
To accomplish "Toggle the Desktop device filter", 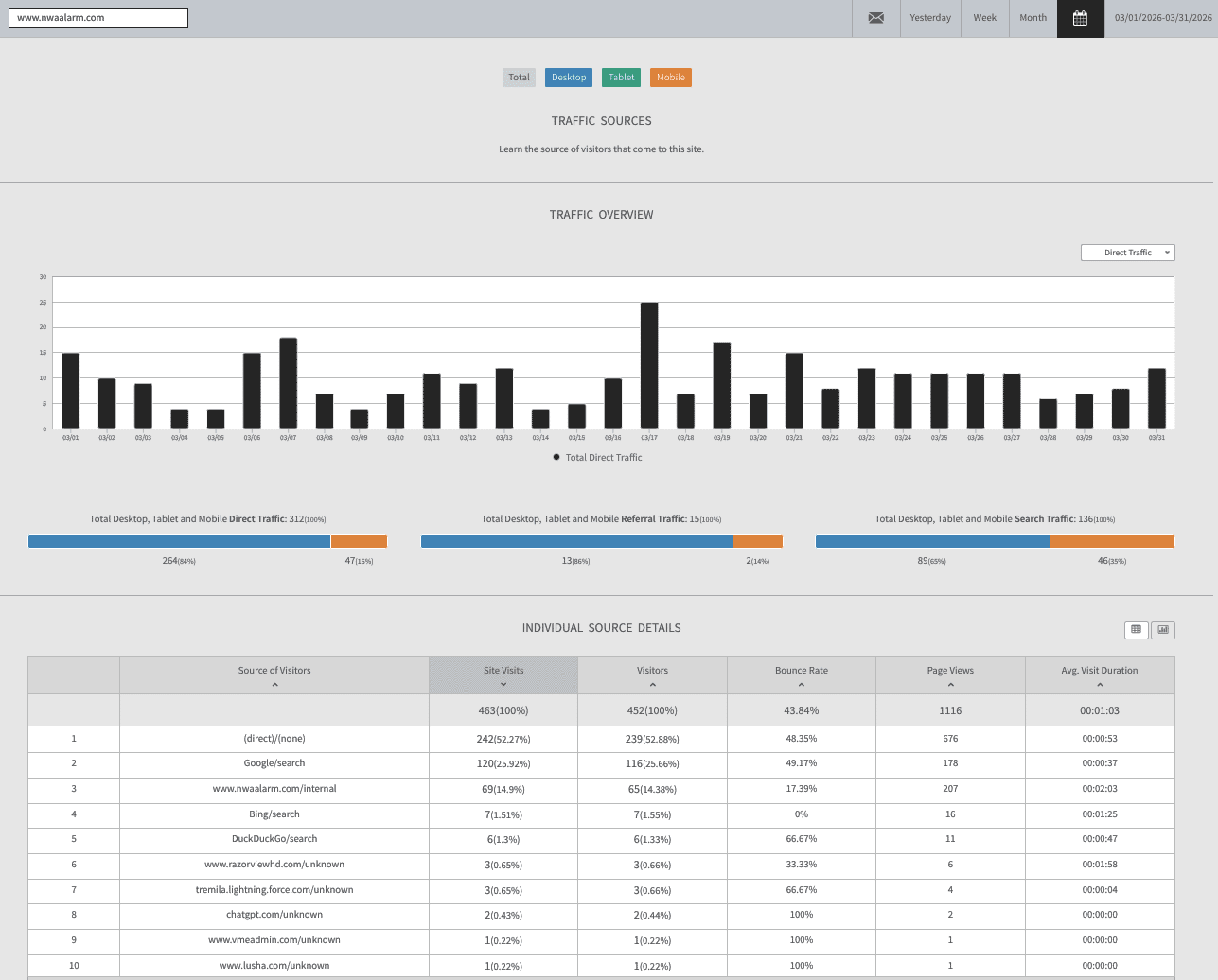I will point(568,78).
